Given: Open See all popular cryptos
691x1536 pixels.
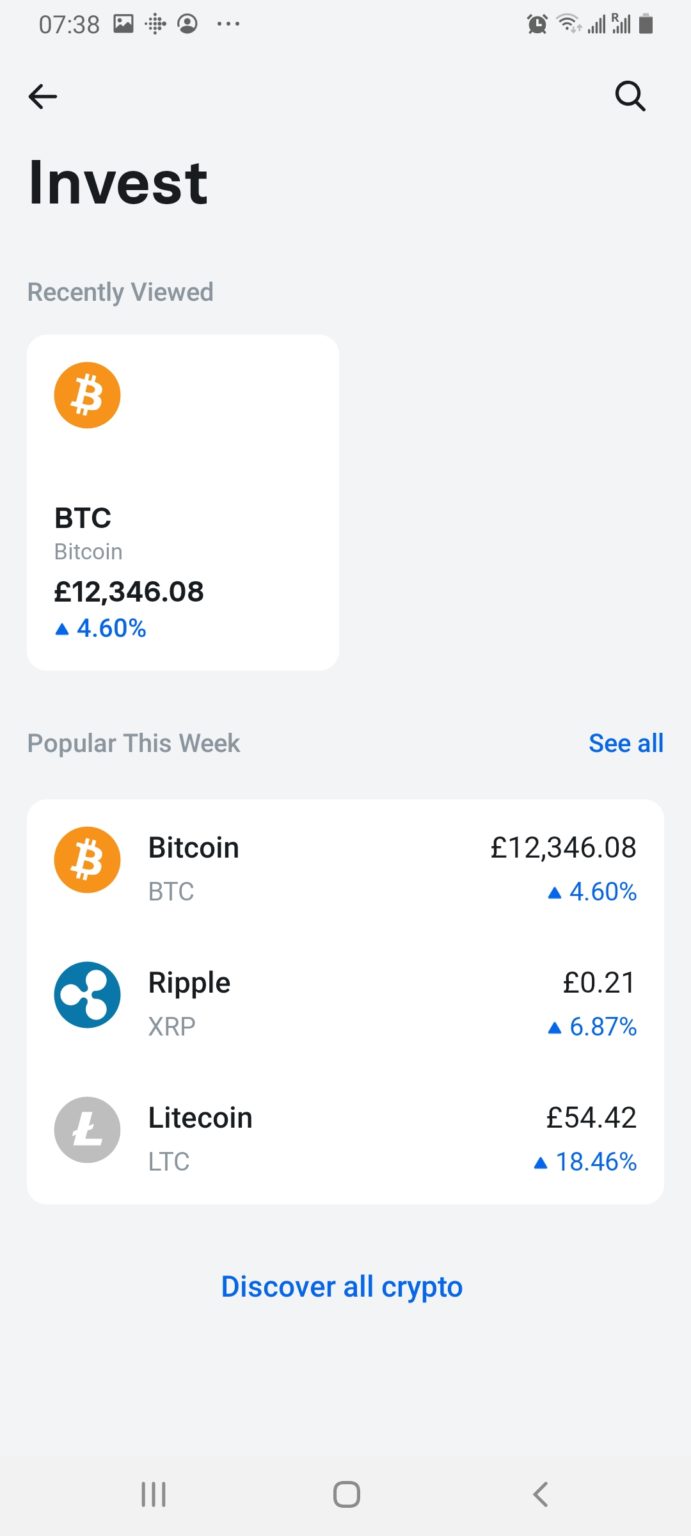Looking at the screenshot, I should click(626, 743).
